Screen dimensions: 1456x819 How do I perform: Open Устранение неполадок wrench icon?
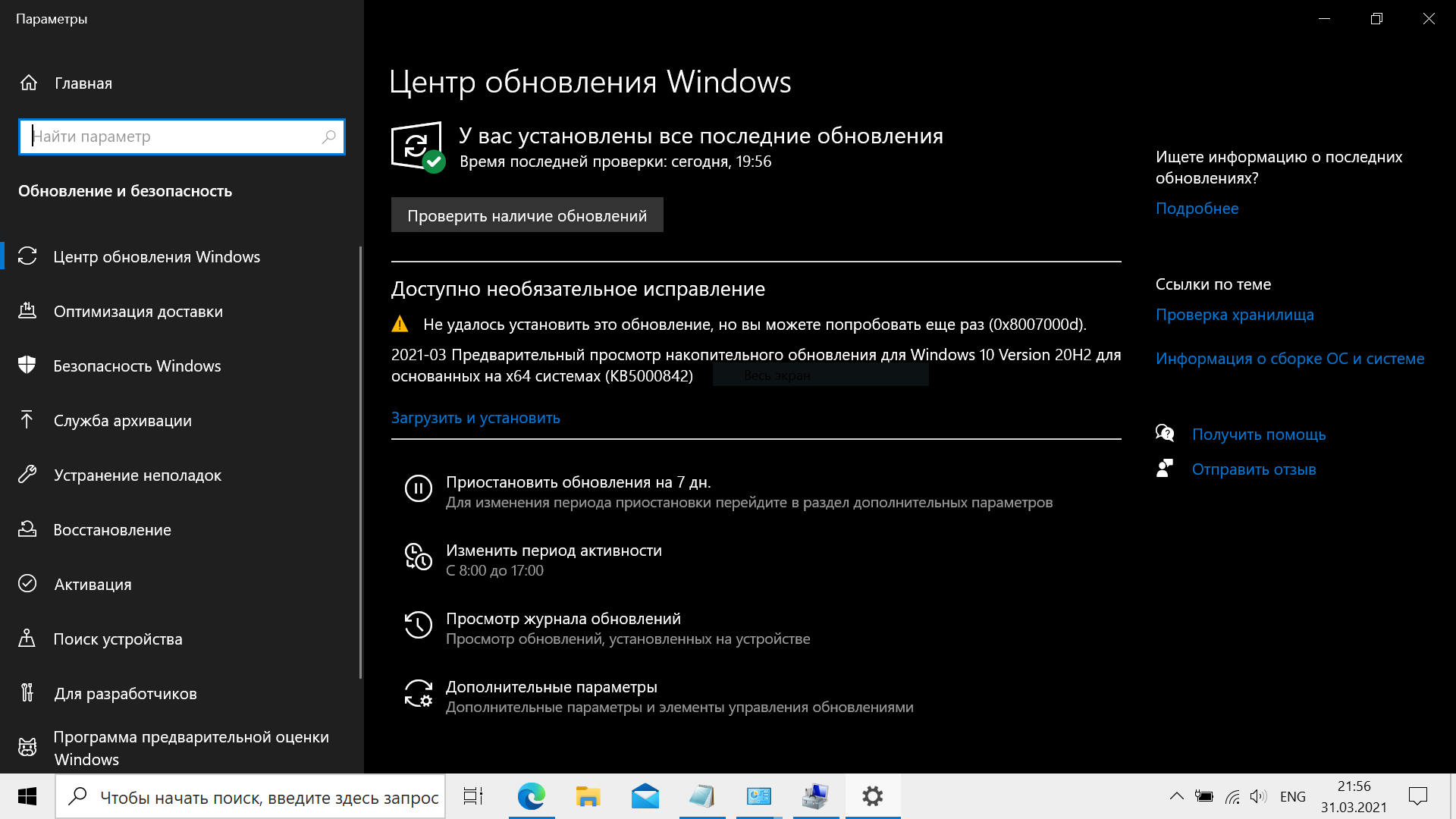(x=27, y=475)
